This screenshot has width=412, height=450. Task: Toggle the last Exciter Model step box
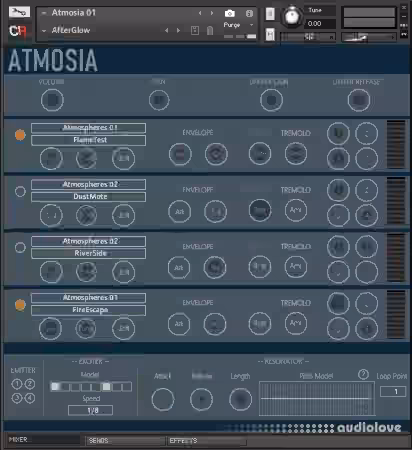[127, 387]
